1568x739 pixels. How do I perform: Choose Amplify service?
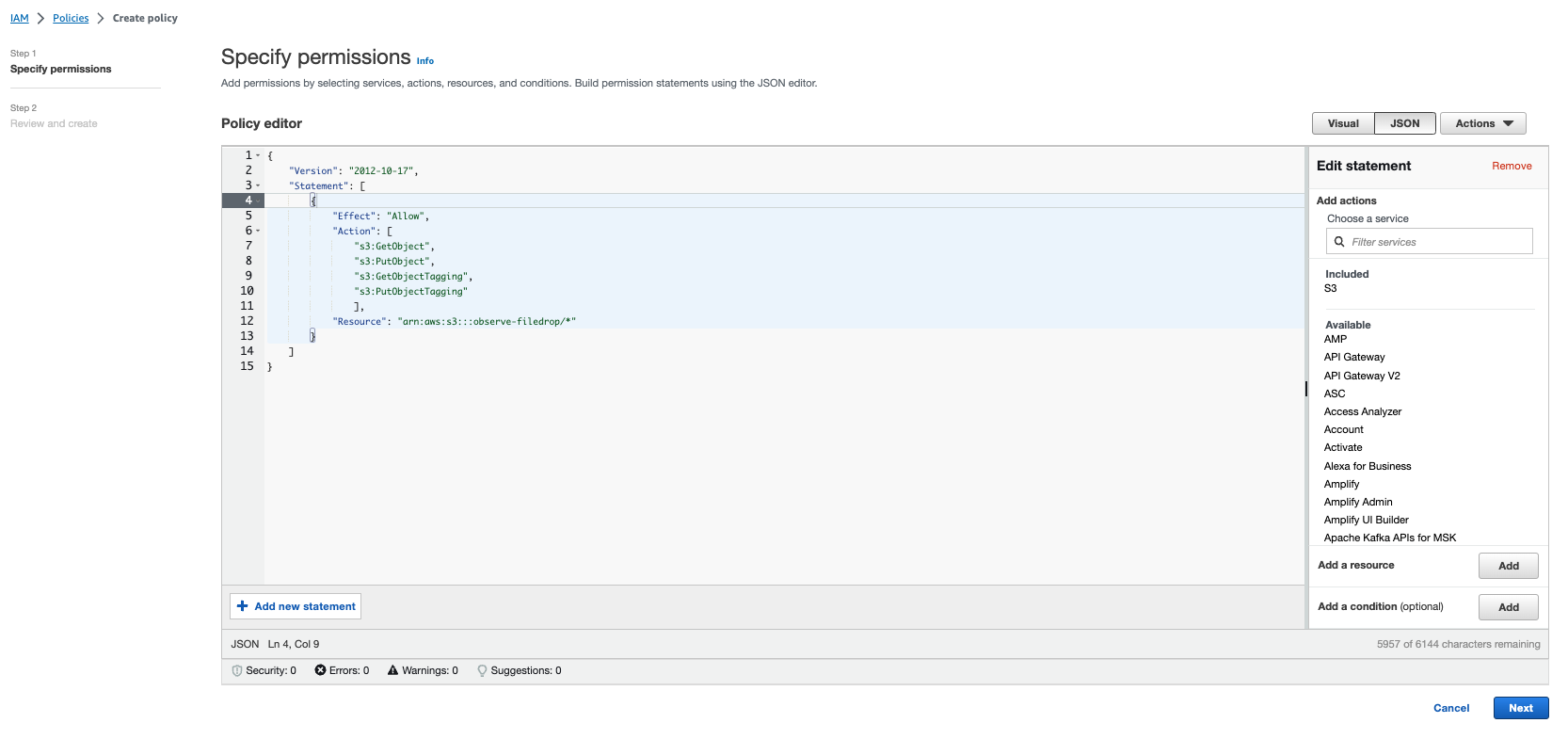click(x=1342, y=484)
